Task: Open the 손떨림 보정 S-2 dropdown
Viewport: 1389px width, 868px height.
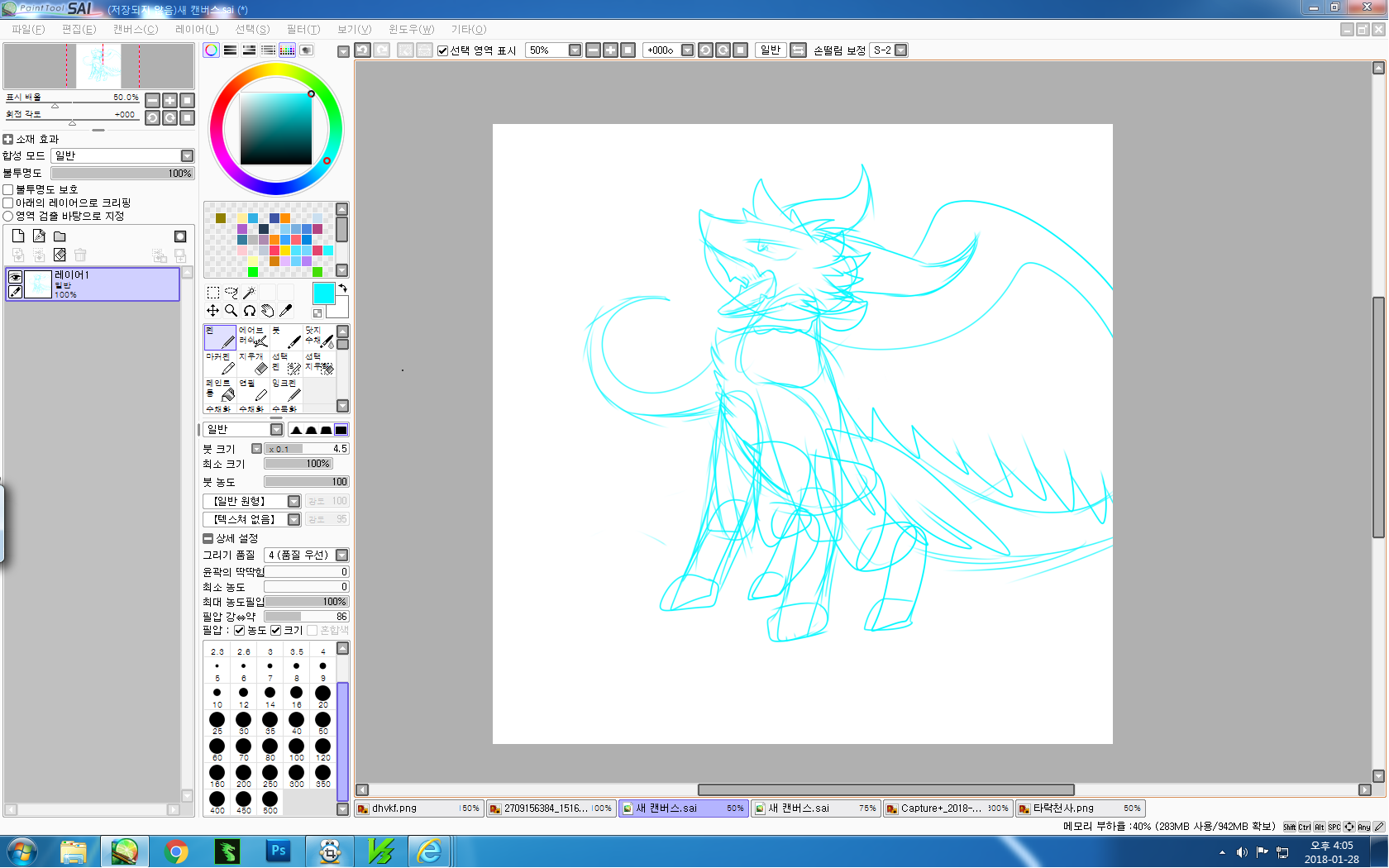Action: [x=902, y=50]
